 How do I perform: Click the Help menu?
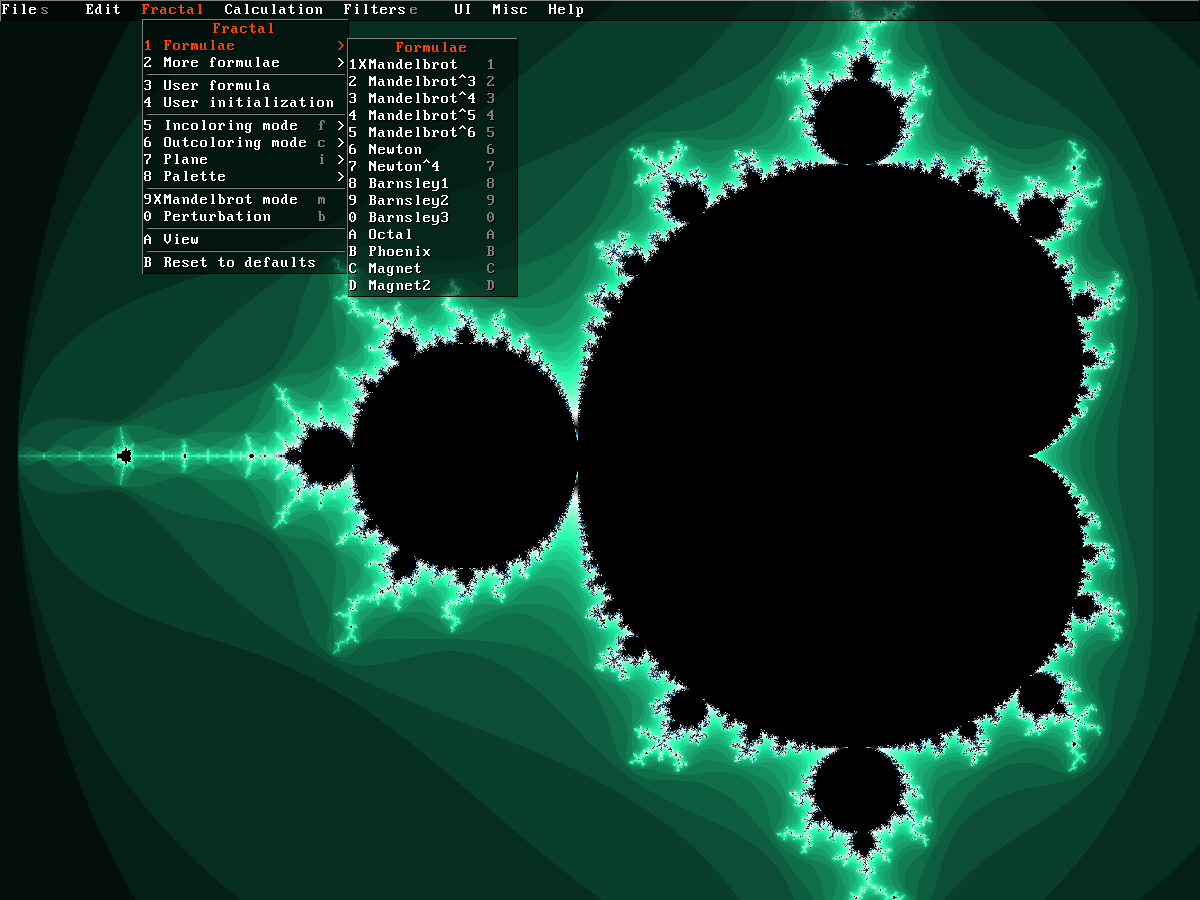tap(565, 10)
